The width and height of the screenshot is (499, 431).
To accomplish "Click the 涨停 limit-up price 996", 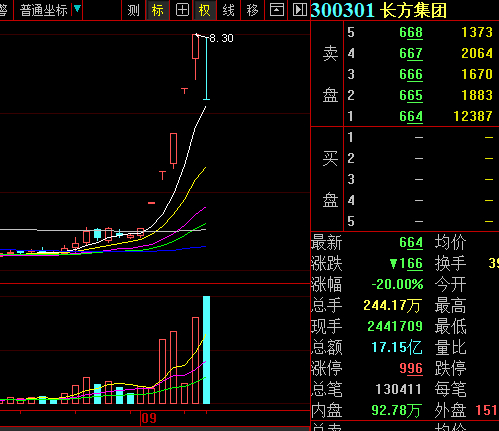I will (411, 368).
